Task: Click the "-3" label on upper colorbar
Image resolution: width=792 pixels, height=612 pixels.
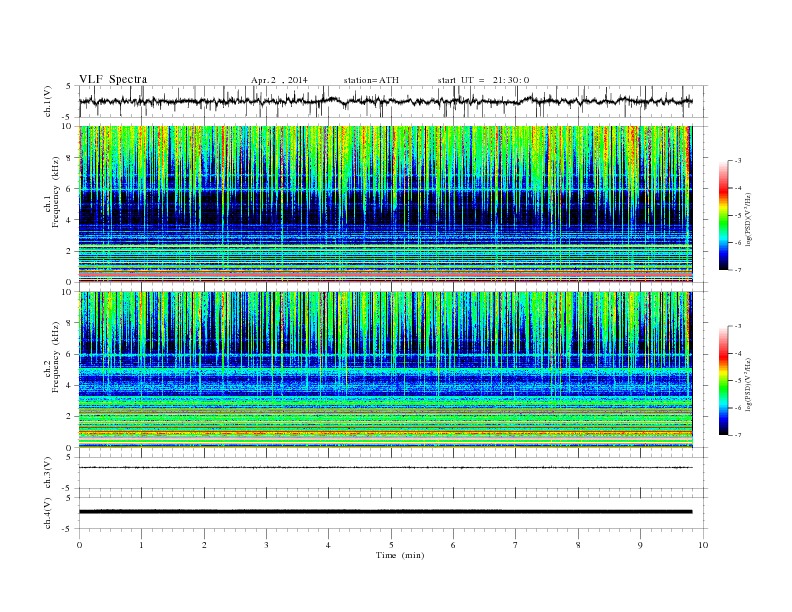Action: click(x=738, y=161)
